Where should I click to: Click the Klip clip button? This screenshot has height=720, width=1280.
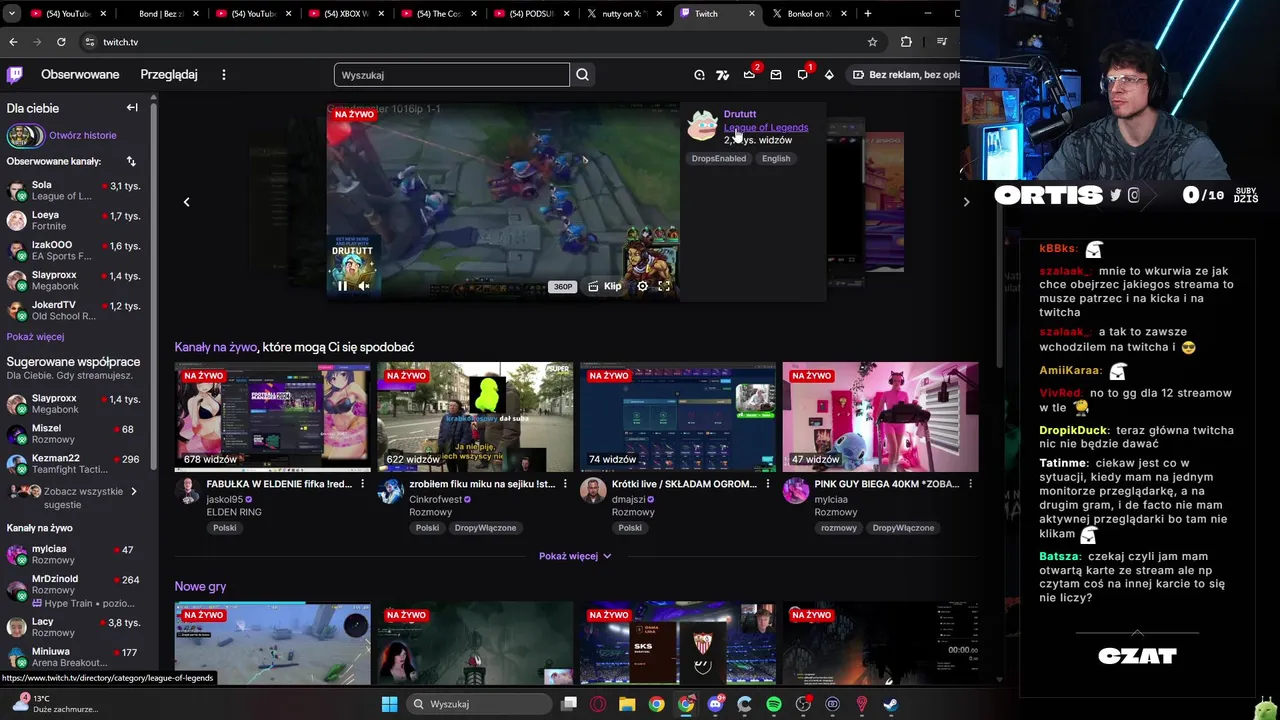(x=605, y=286)
